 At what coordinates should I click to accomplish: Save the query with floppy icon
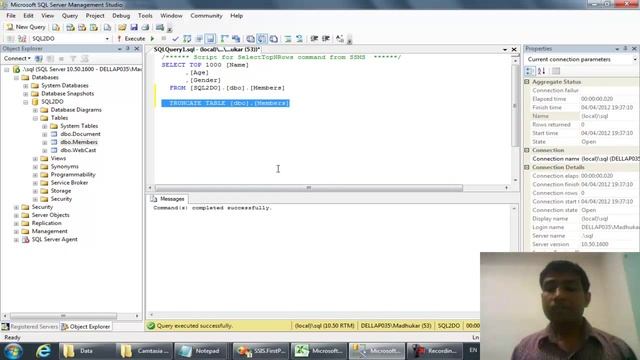tap(134, 27)
